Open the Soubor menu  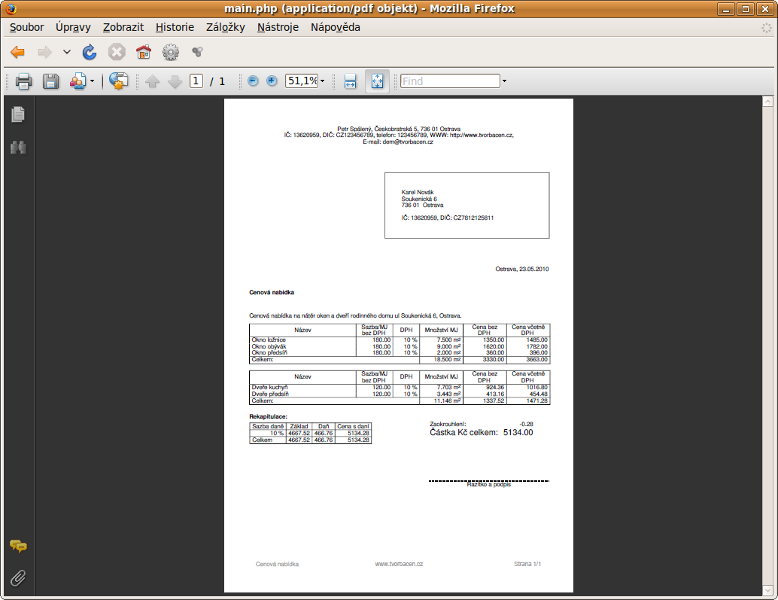[27, 27]
